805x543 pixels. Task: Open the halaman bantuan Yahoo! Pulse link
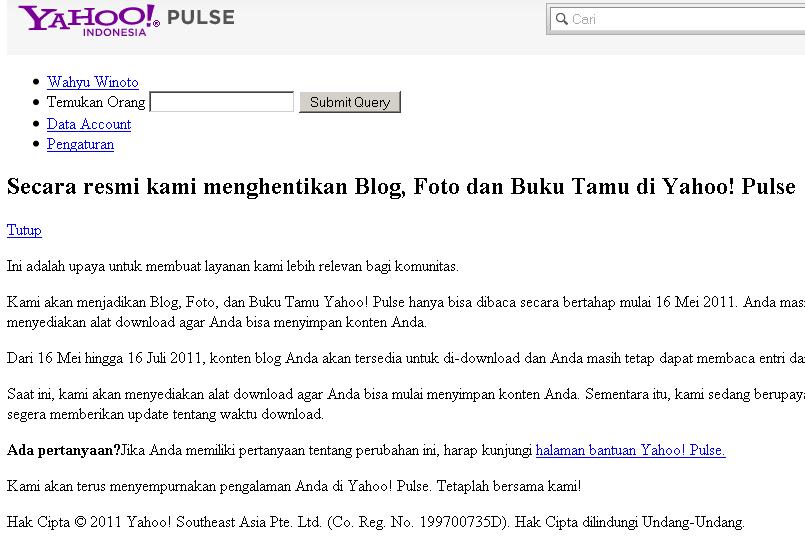(630, 450)
